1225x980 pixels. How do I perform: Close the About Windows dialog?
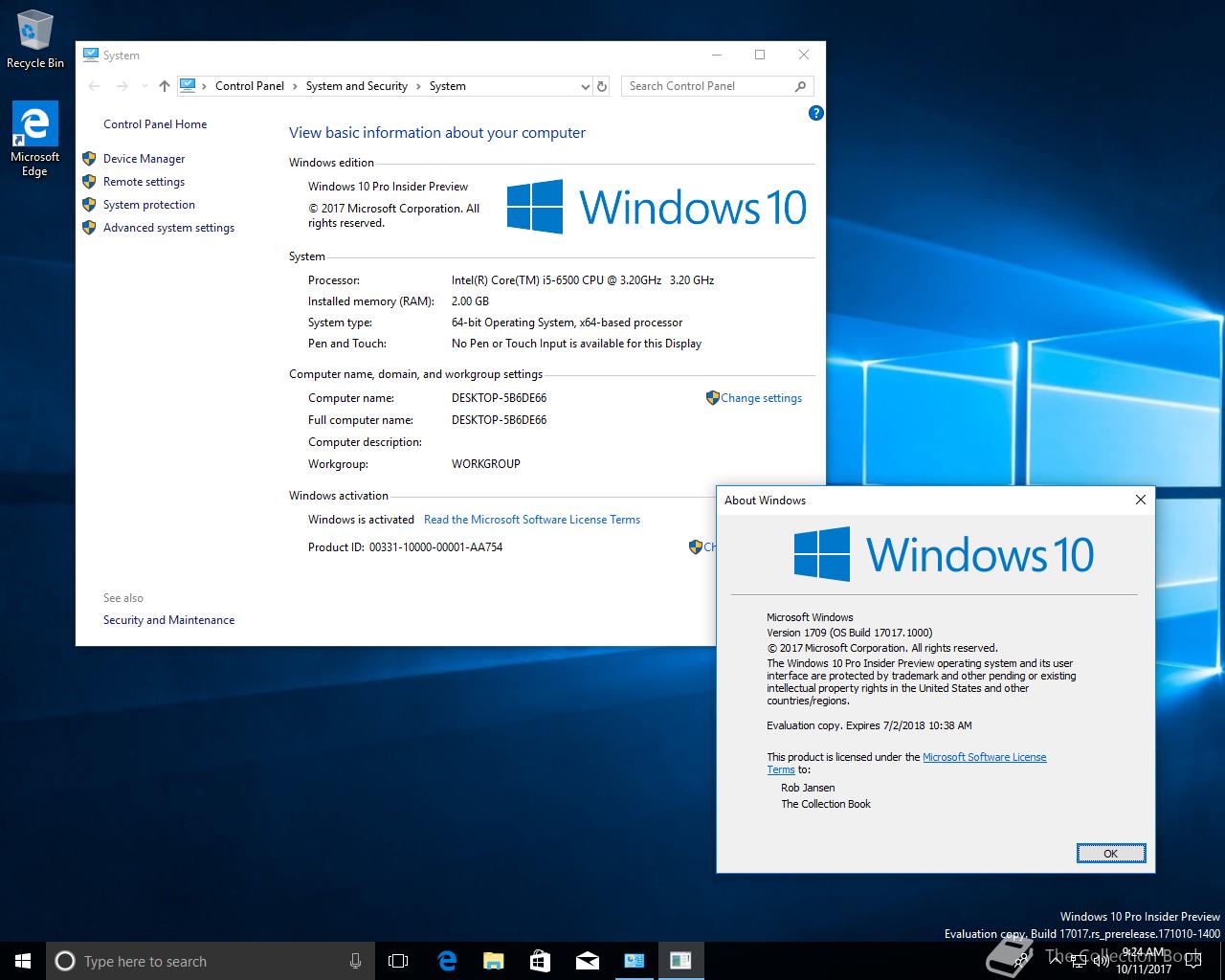pos(1140,500)
